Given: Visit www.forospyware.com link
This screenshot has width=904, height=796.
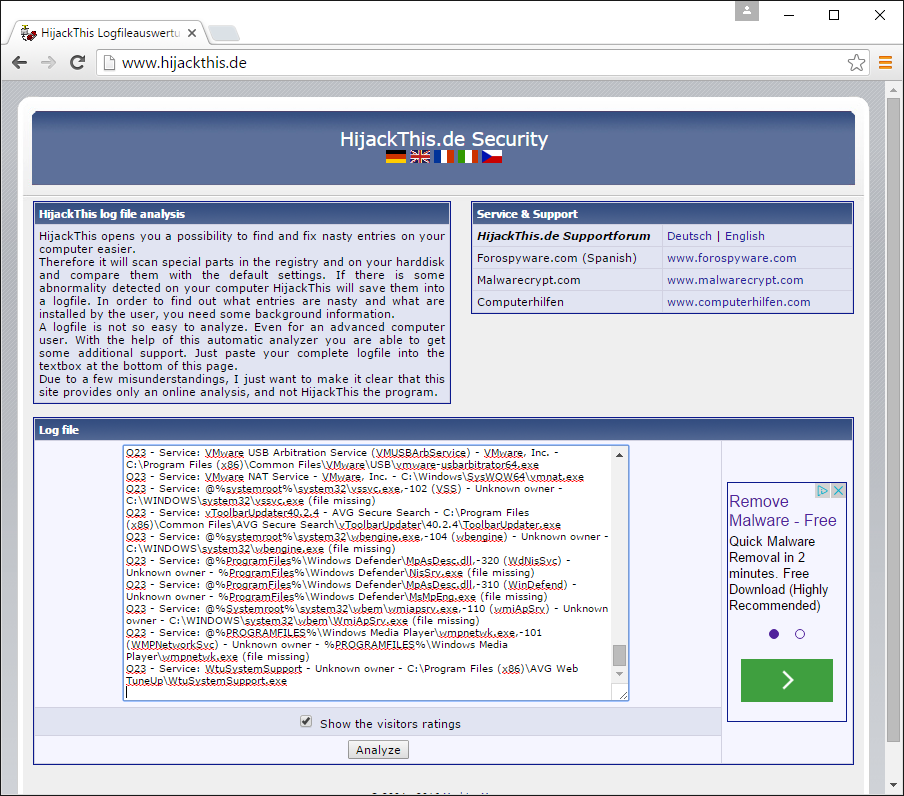Looking at the screenshot, I should coord(732,258).
